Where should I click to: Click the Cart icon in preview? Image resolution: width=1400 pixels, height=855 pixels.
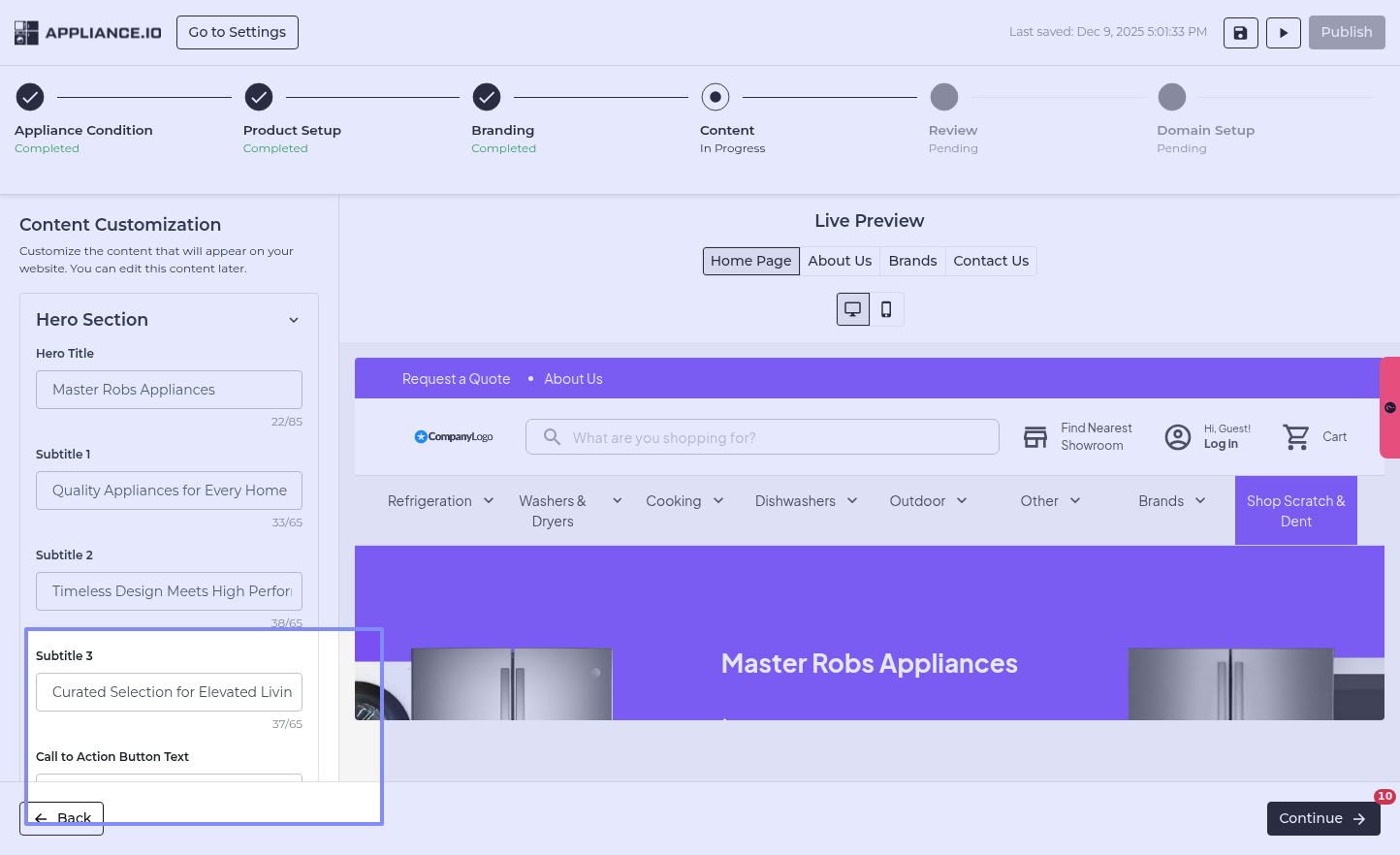1296,437
